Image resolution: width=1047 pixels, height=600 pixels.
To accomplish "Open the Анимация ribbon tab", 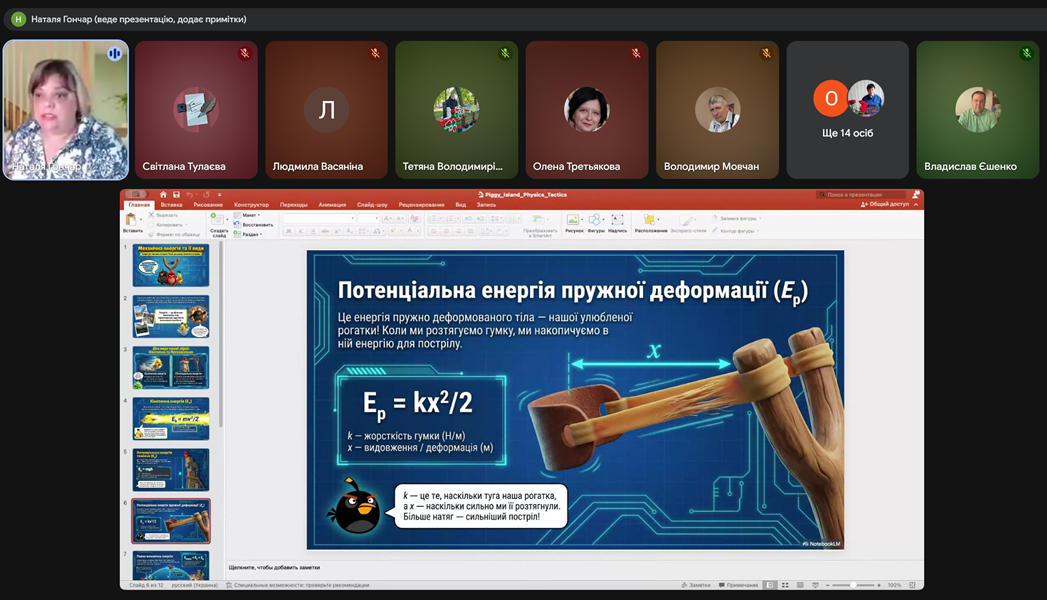I will point(332,204).
